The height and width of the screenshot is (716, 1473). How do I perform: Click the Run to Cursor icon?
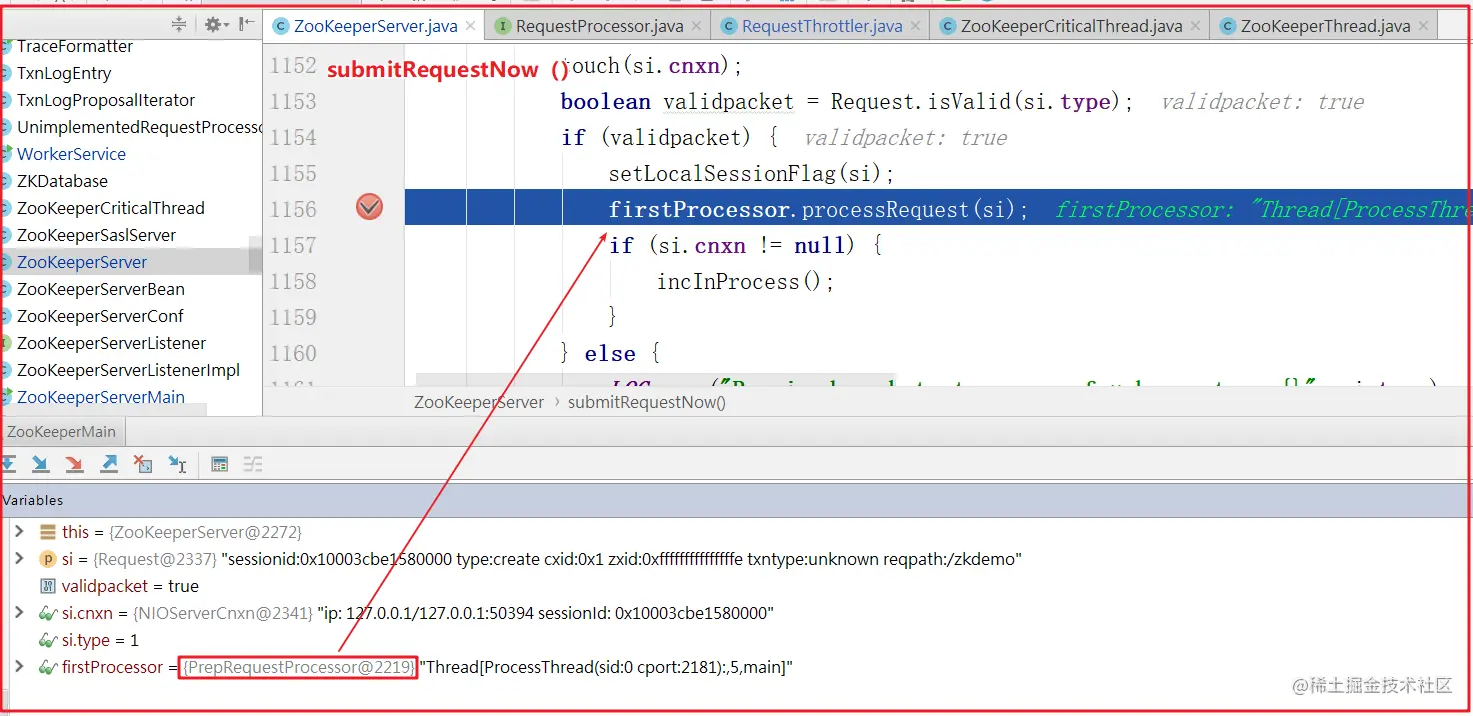[x=177, y=464]
